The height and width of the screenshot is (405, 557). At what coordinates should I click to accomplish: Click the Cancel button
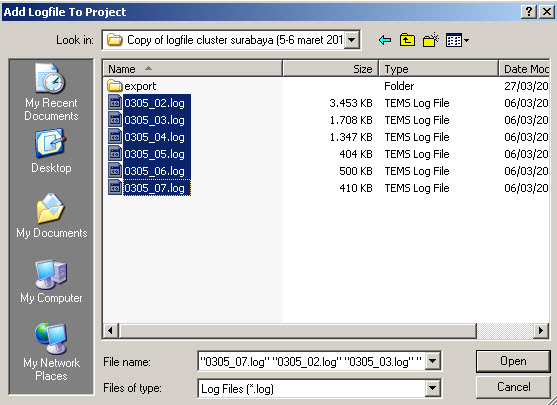click(x=513, y=387)
